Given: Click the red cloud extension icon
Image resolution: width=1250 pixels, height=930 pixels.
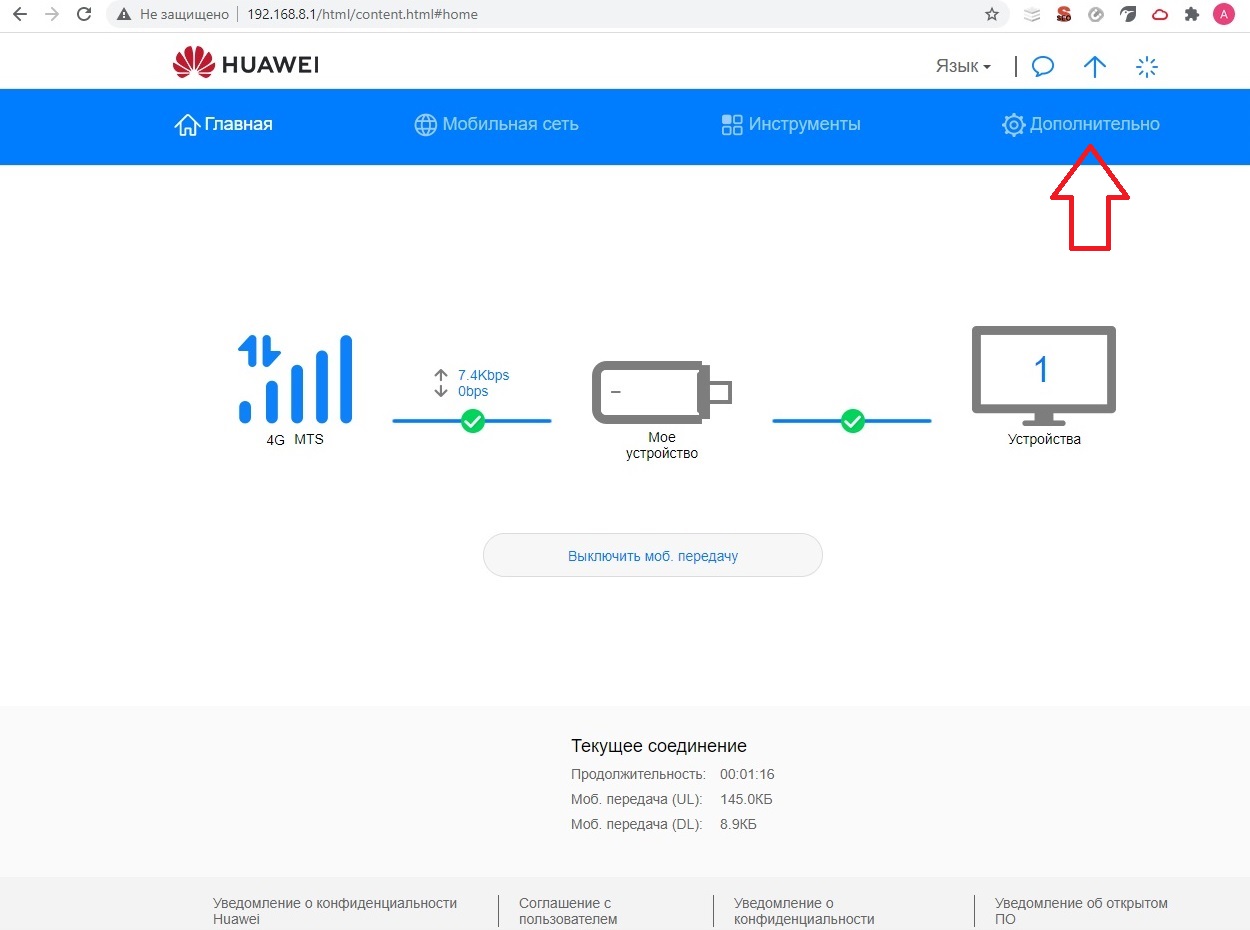Looking at the screenshot, I should coord(1160,14).
